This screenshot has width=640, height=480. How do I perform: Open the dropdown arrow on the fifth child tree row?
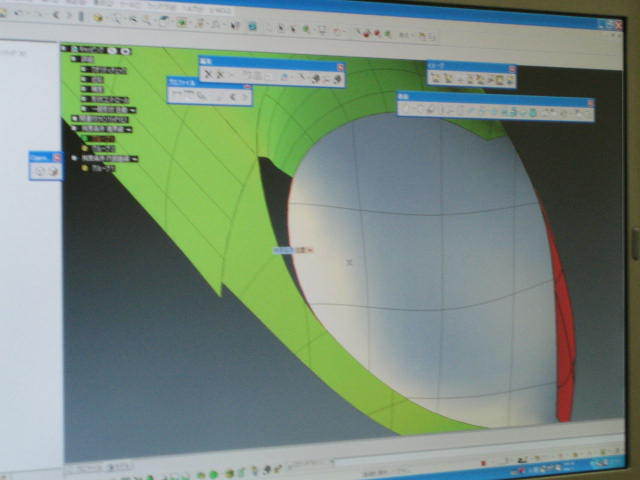132,110
